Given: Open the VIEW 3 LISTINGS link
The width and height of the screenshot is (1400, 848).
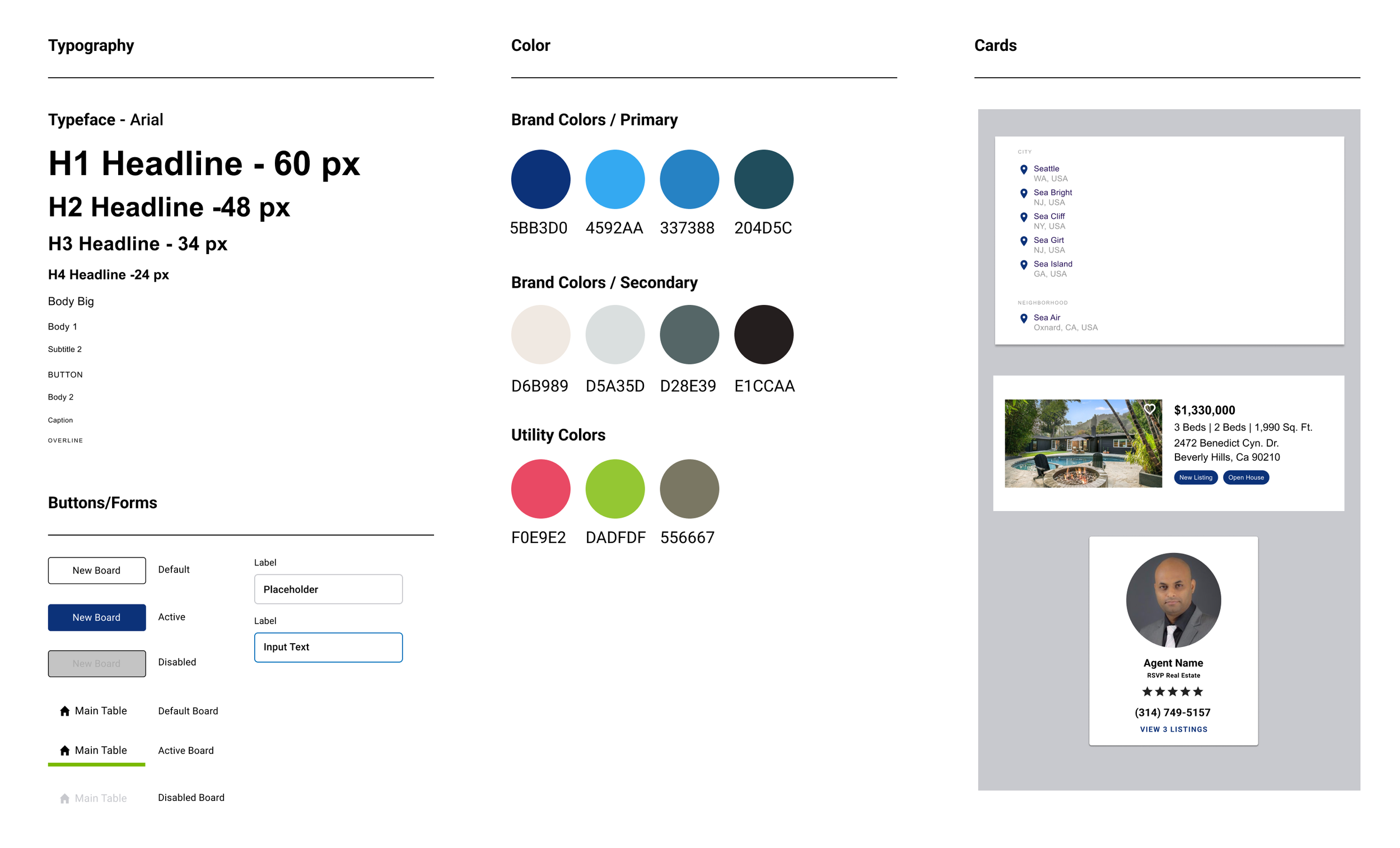Looking at the screenshot, I should point(1173,729).
